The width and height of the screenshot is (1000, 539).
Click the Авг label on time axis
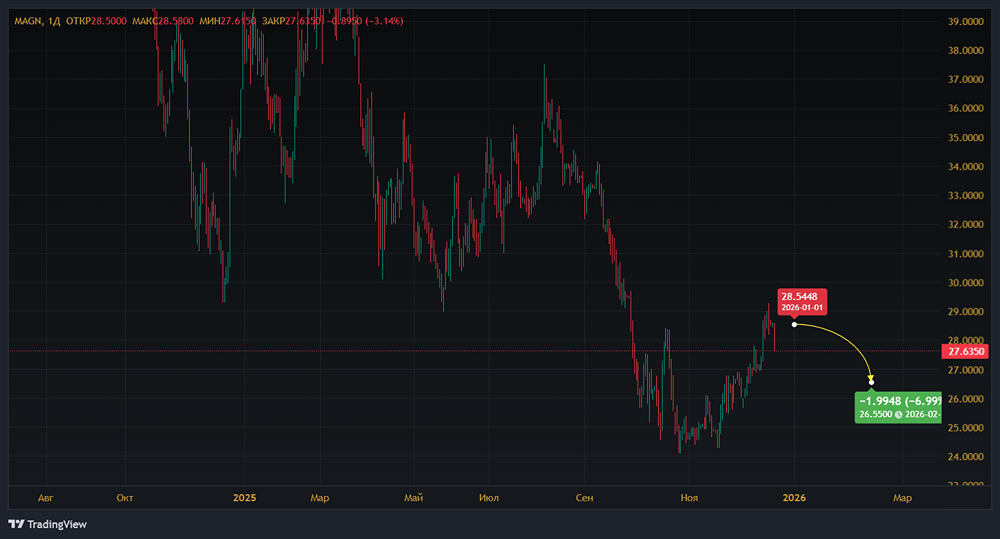(46, 498)
